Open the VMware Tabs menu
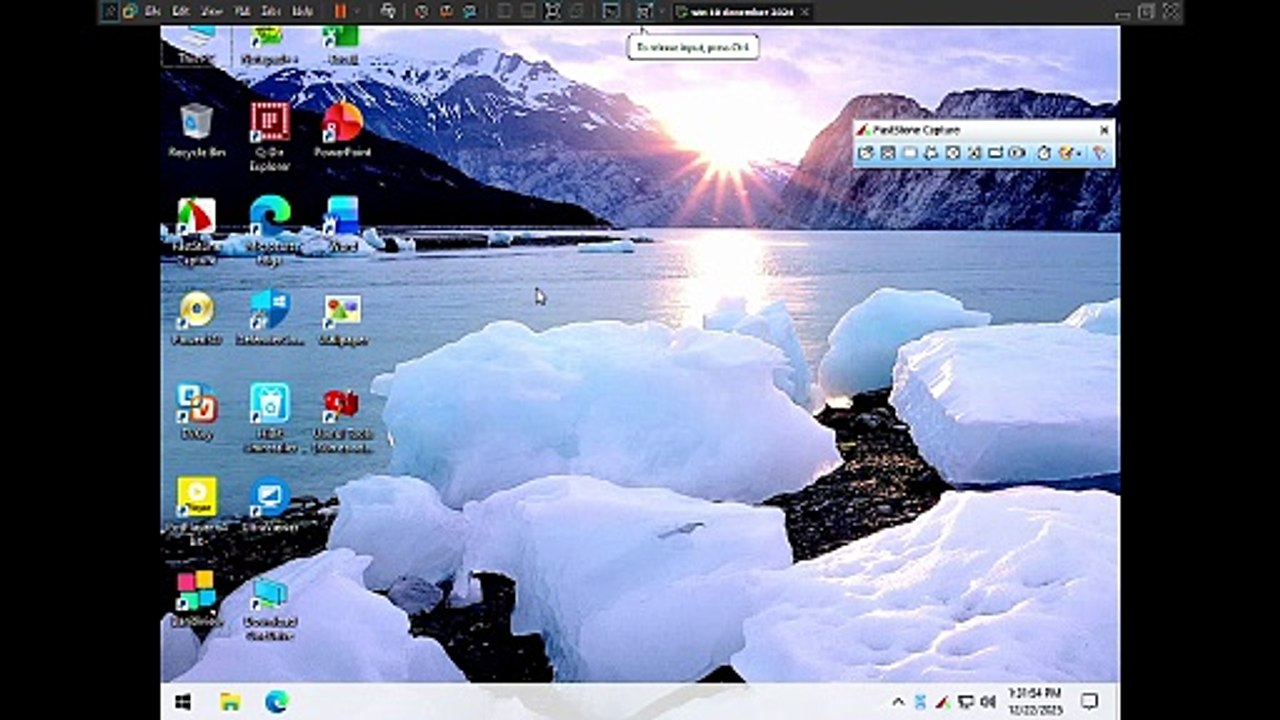This screenshot has height=720, width=1280. 270,11
